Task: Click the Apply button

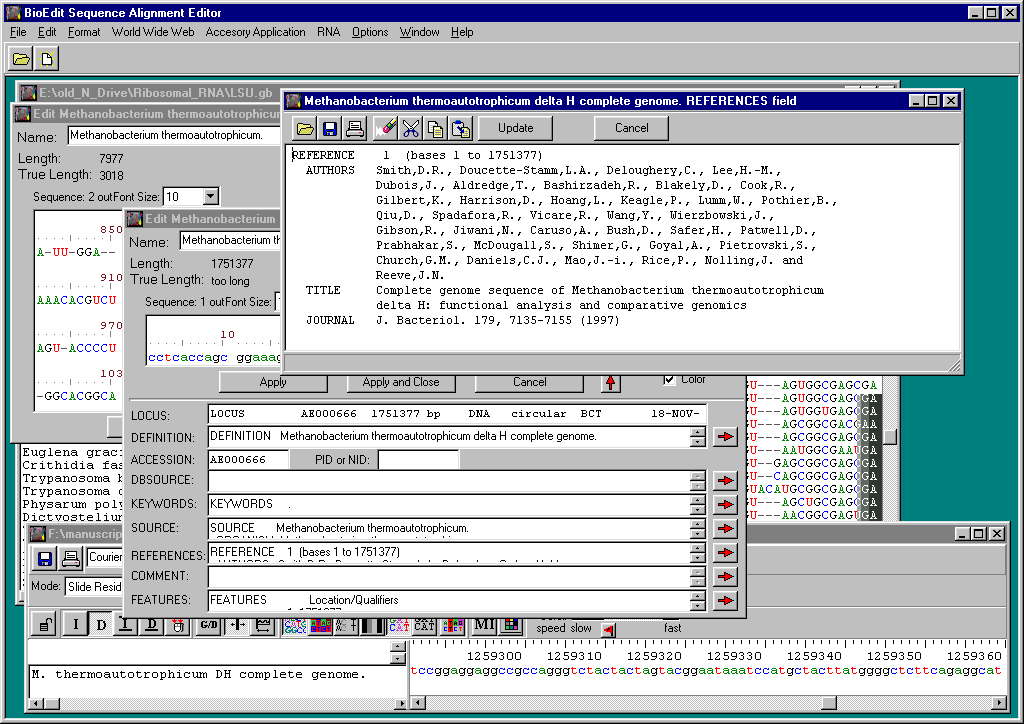Action: (x=273, y=383)
